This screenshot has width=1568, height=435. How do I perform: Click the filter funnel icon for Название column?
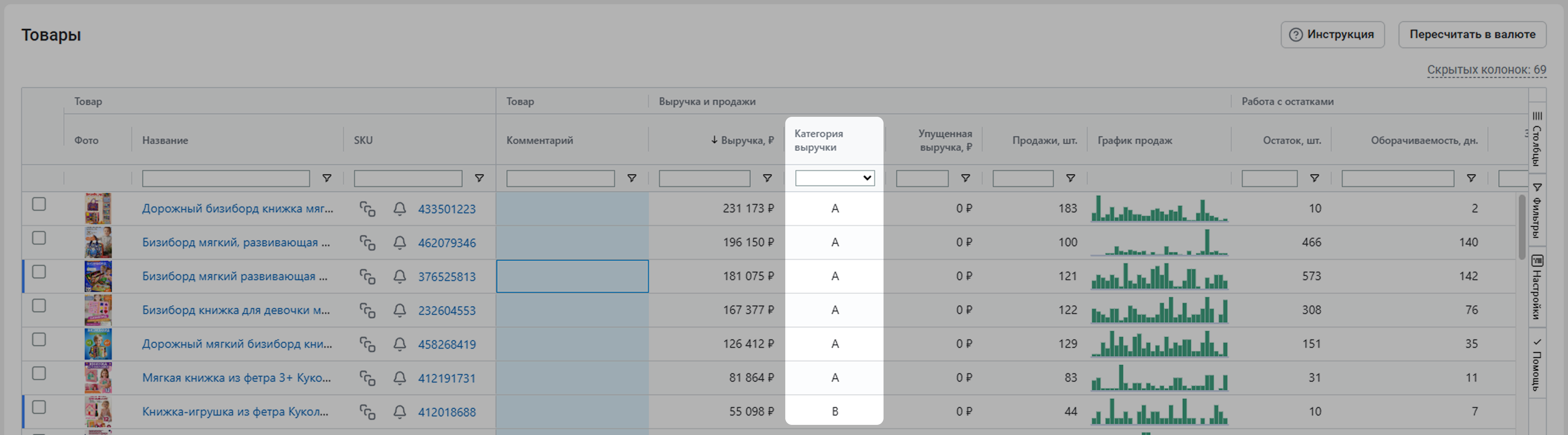tap(327, 178)
